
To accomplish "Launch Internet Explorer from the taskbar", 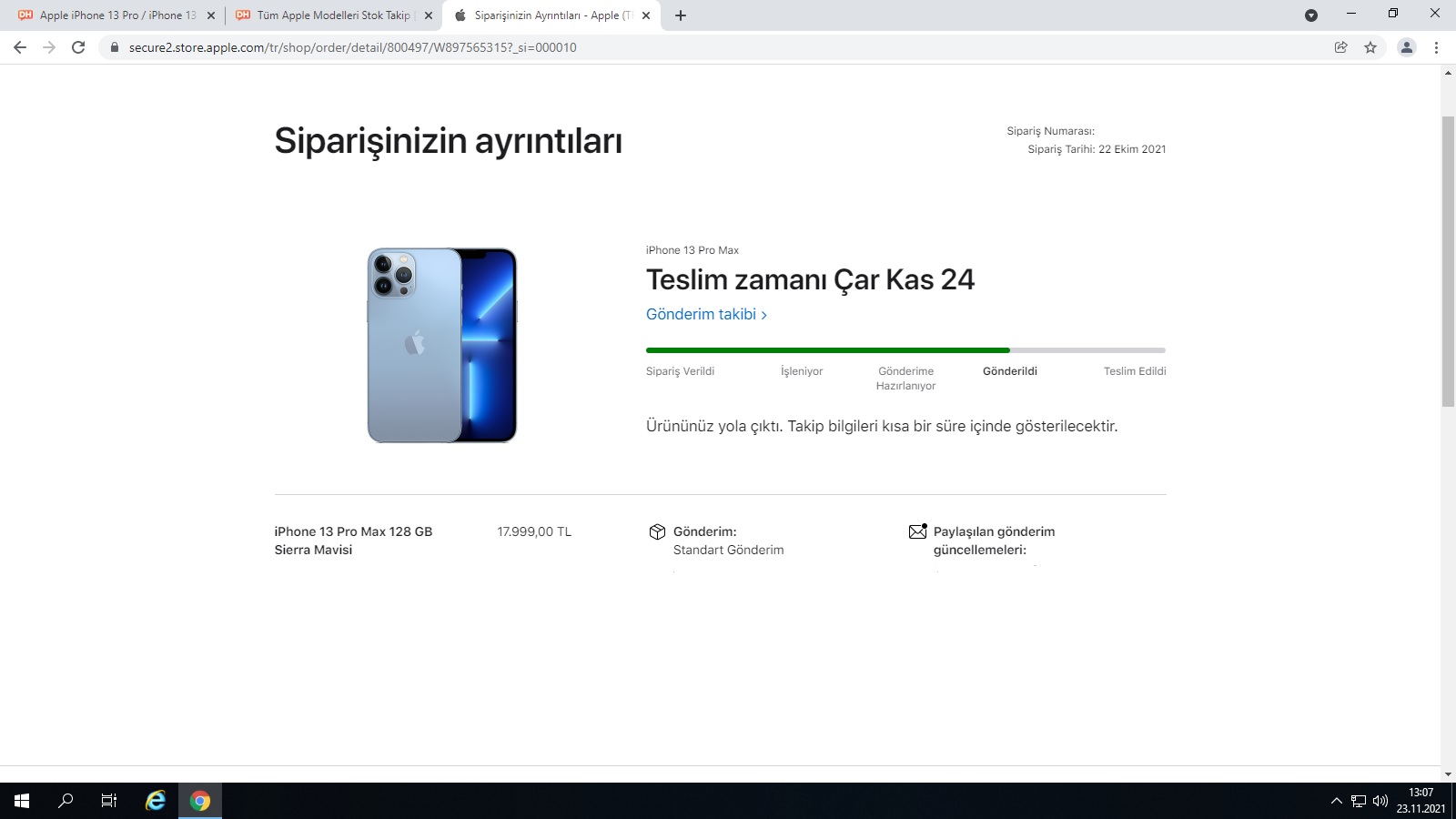I will [156, 801].
